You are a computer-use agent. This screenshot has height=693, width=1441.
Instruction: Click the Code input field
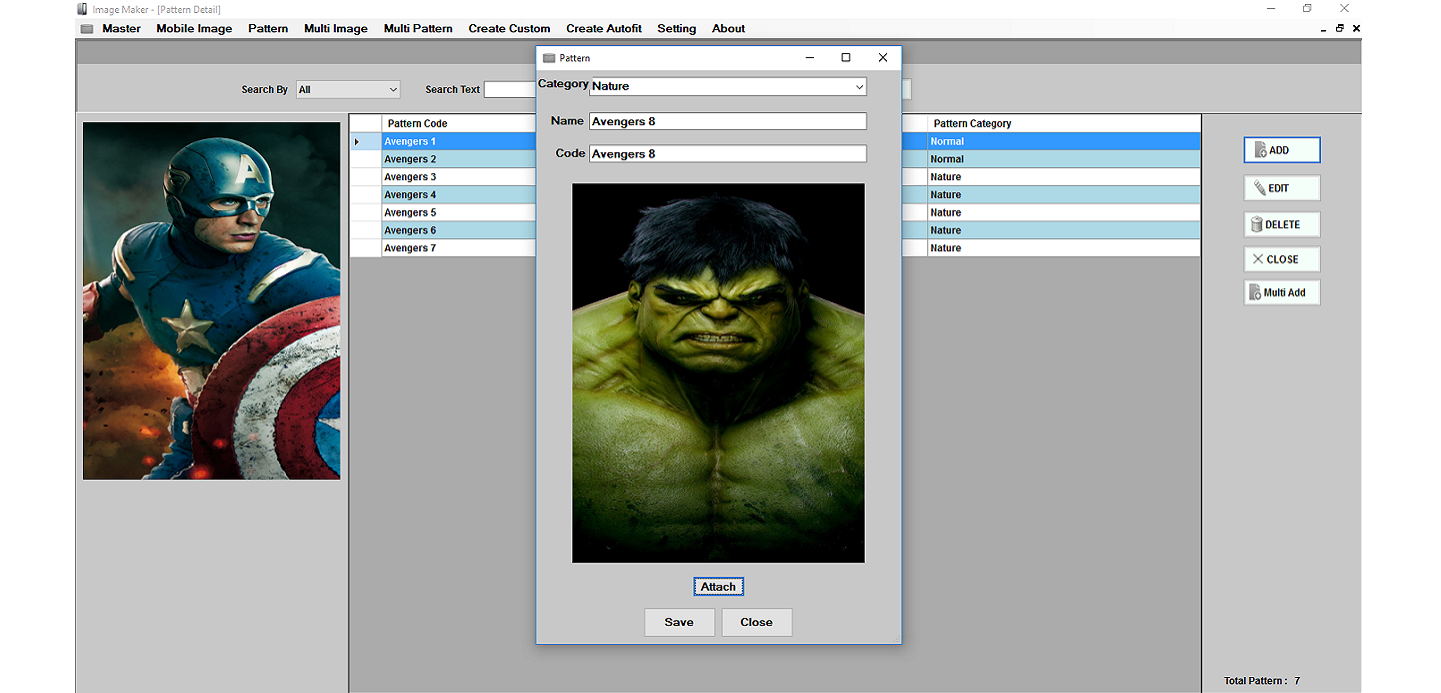click(x=727, y=154)
